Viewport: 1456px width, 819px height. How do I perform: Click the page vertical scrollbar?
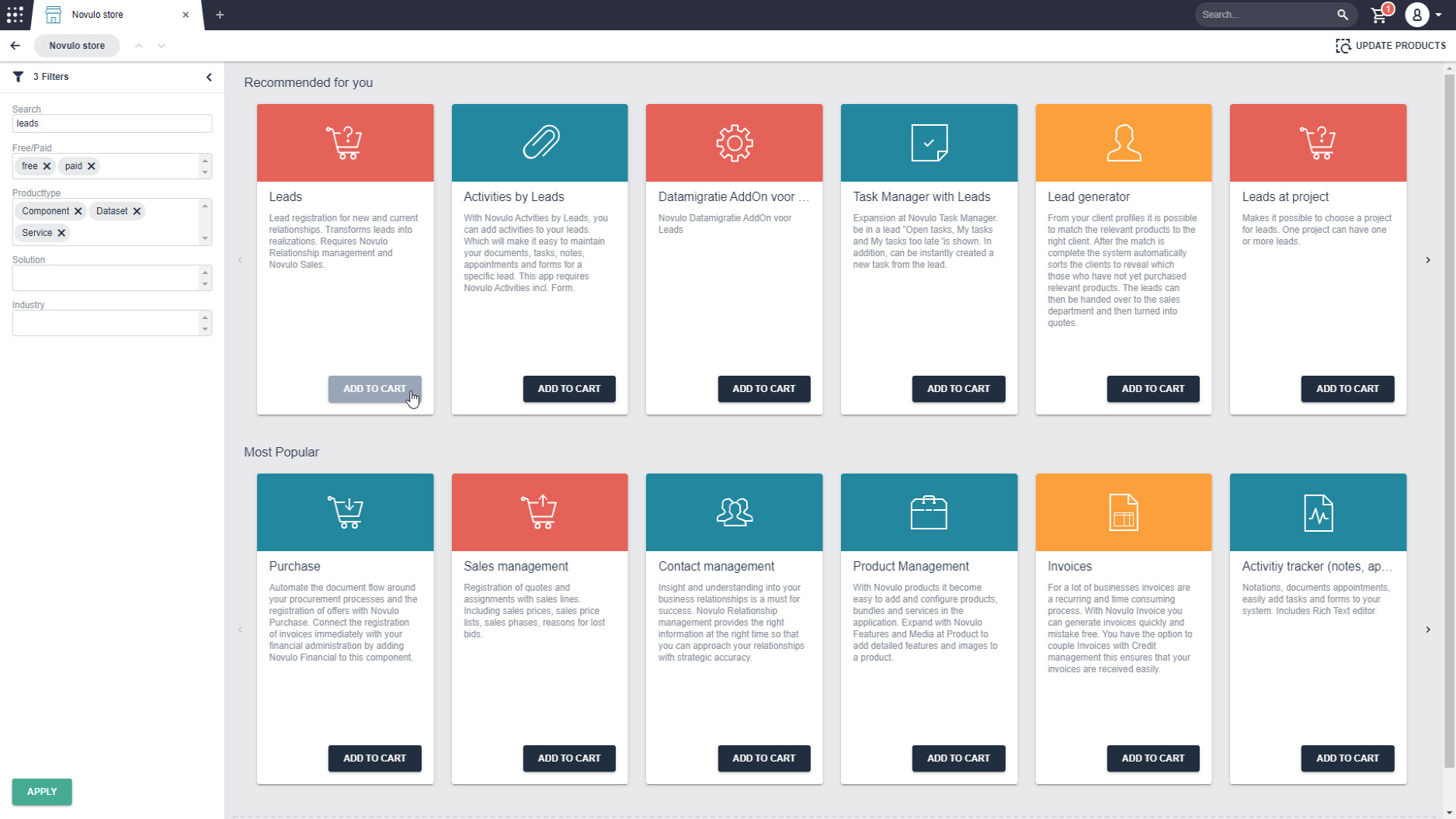point(1449,419)
